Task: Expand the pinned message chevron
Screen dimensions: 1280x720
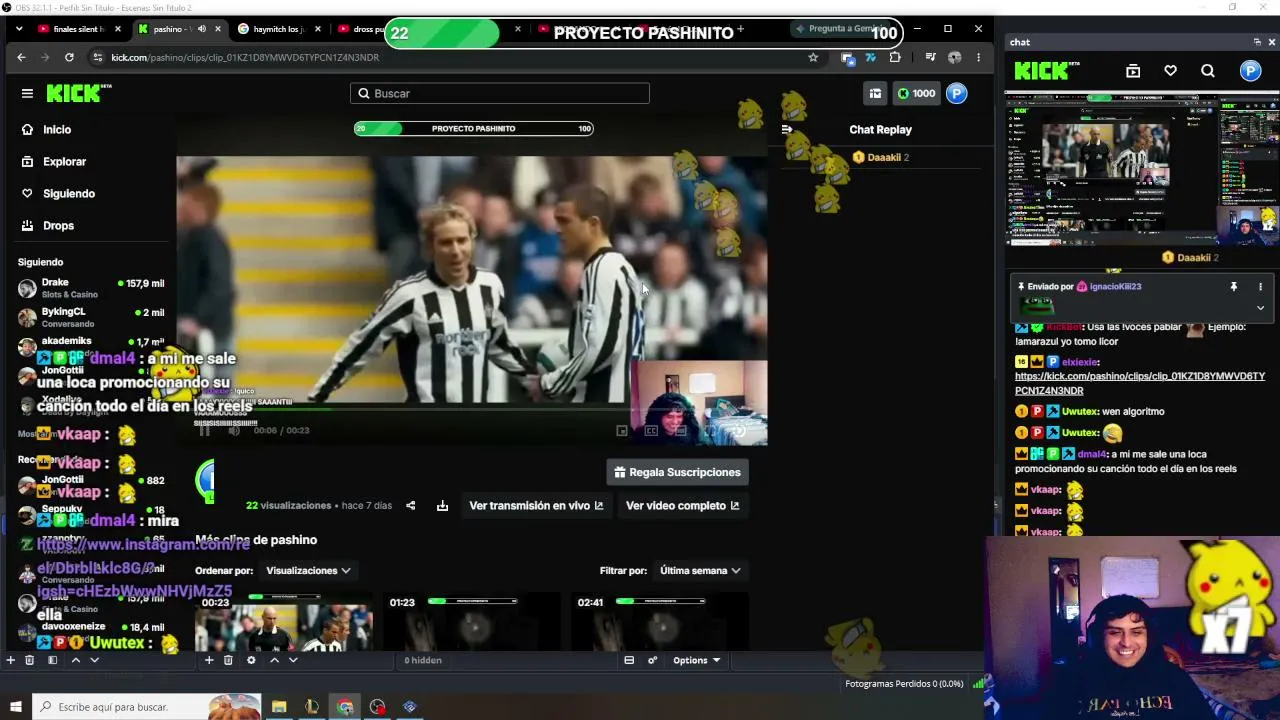Action: [1260, 308]
